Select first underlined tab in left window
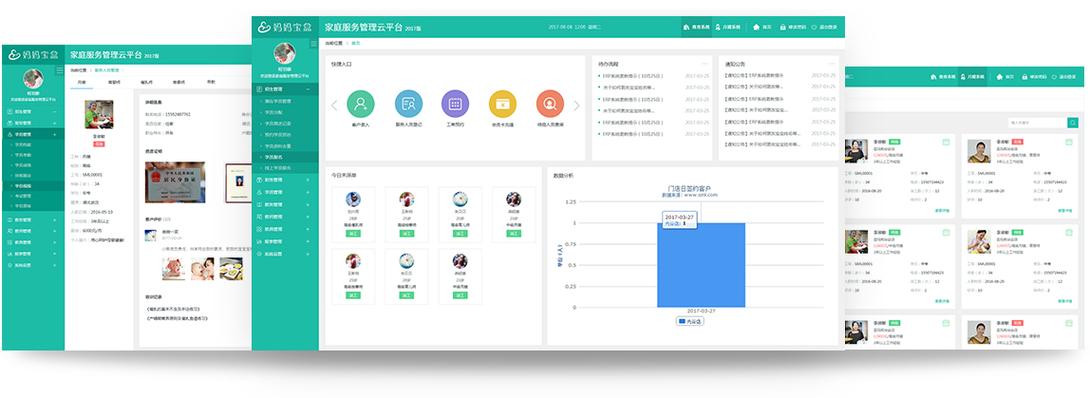 82,82
